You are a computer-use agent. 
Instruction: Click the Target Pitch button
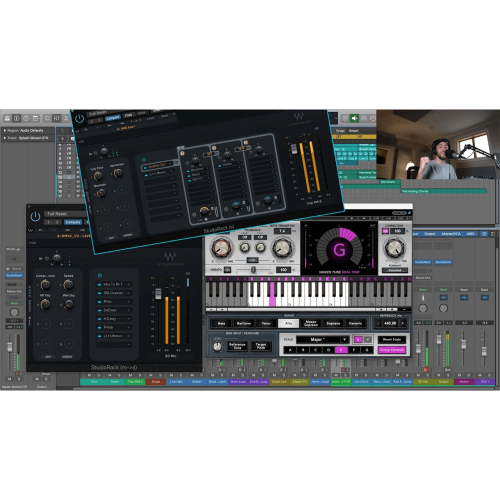(261, 346)
